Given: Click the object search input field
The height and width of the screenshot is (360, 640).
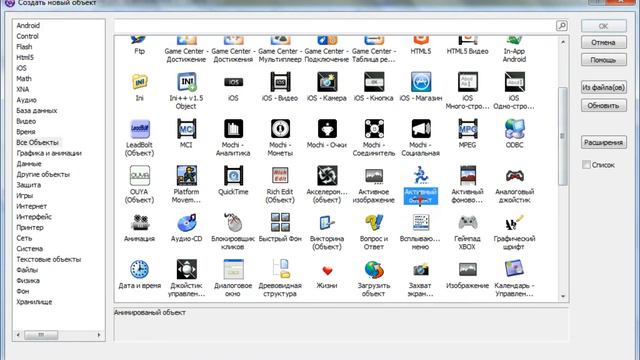Looking at the screenshot, I should tap(335, 26).
